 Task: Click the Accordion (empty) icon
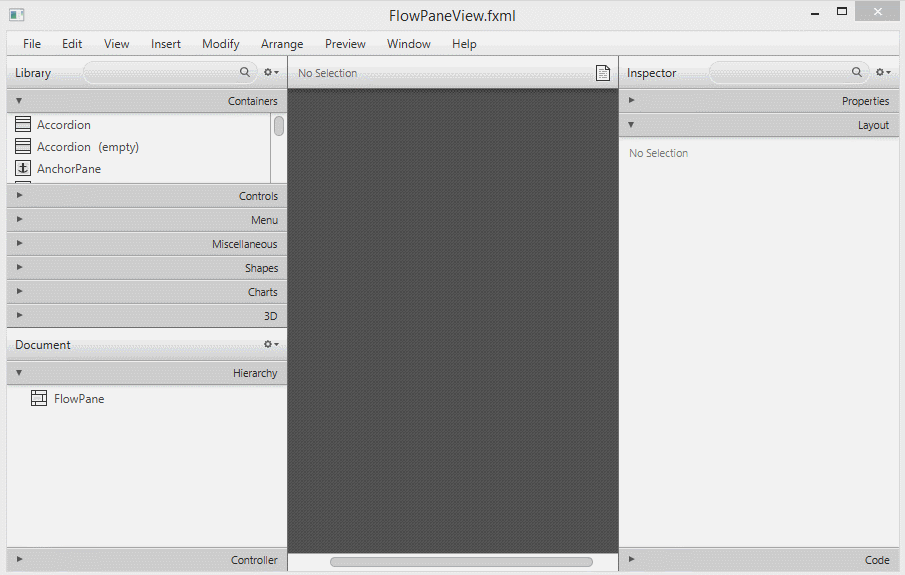24,147
